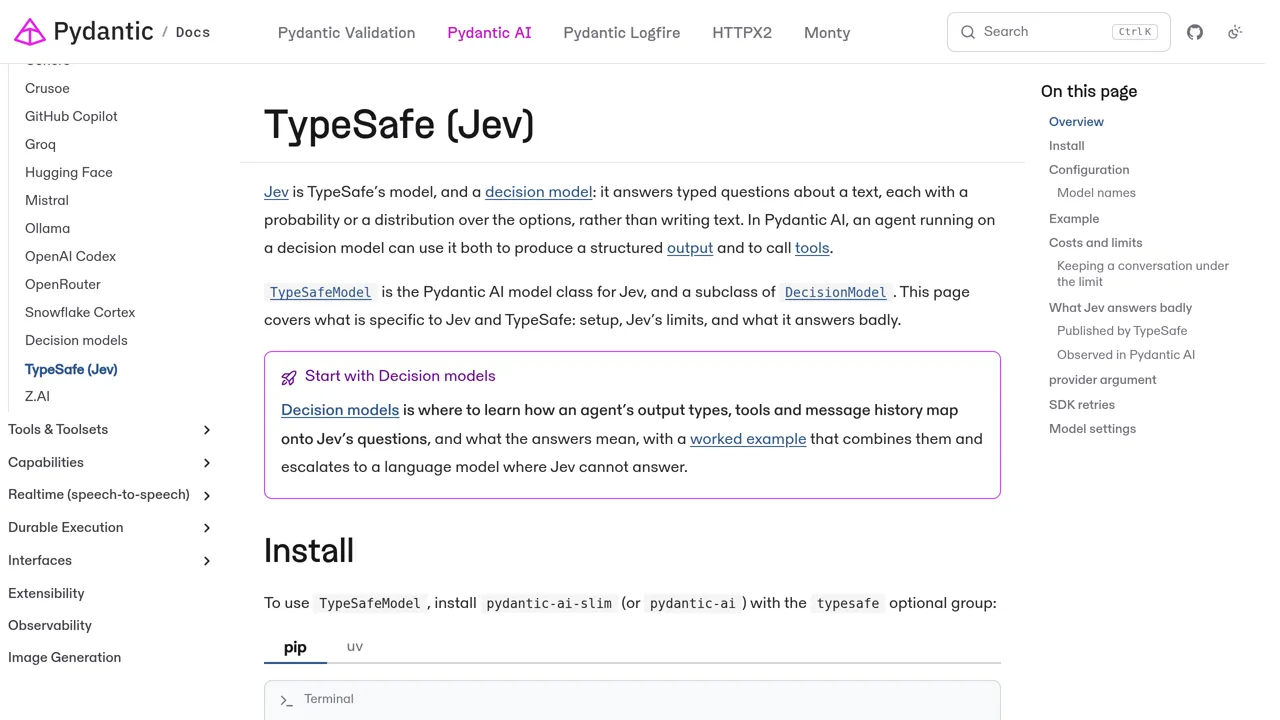This screenshot has height=720, width=1280.
Task: Select the pip install tab
Action: click(295, 647)
